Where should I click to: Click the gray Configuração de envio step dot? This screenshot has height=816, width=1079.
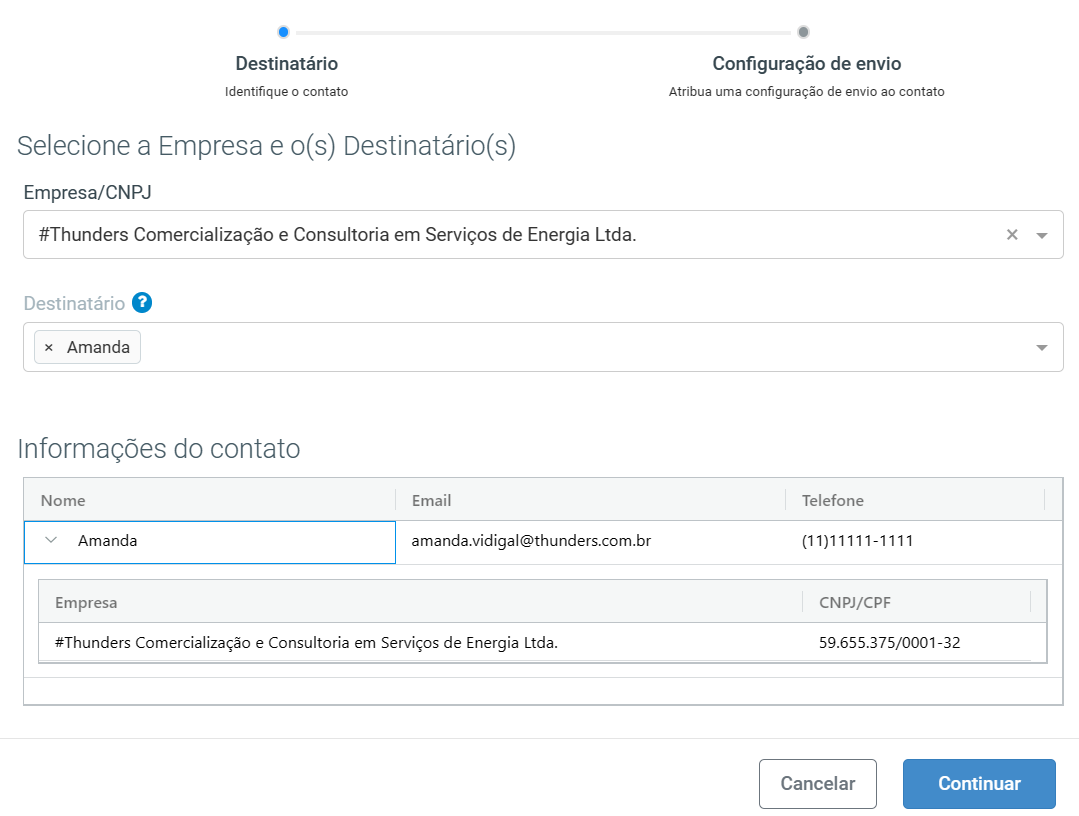pos(803,31)
